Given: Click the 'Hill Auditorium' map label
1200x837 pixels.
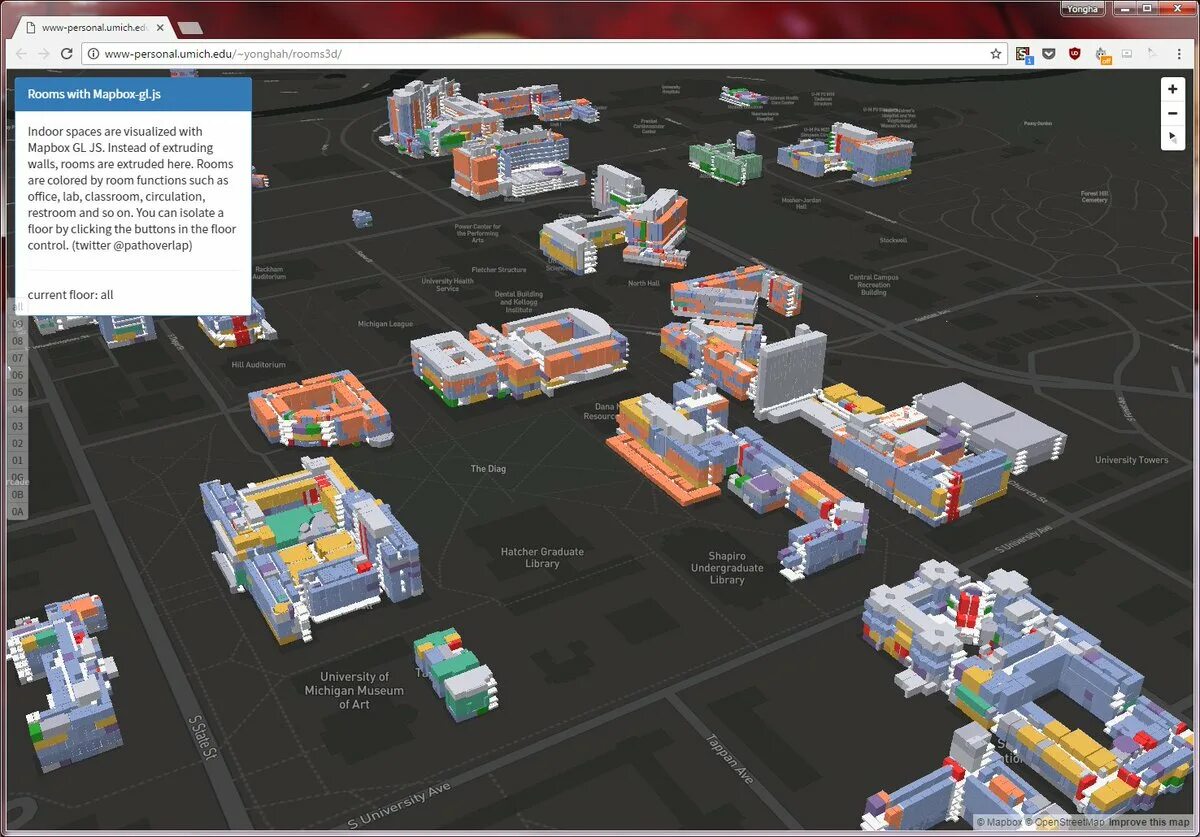Looking at the screenshot, I should (x=258, y=365).
